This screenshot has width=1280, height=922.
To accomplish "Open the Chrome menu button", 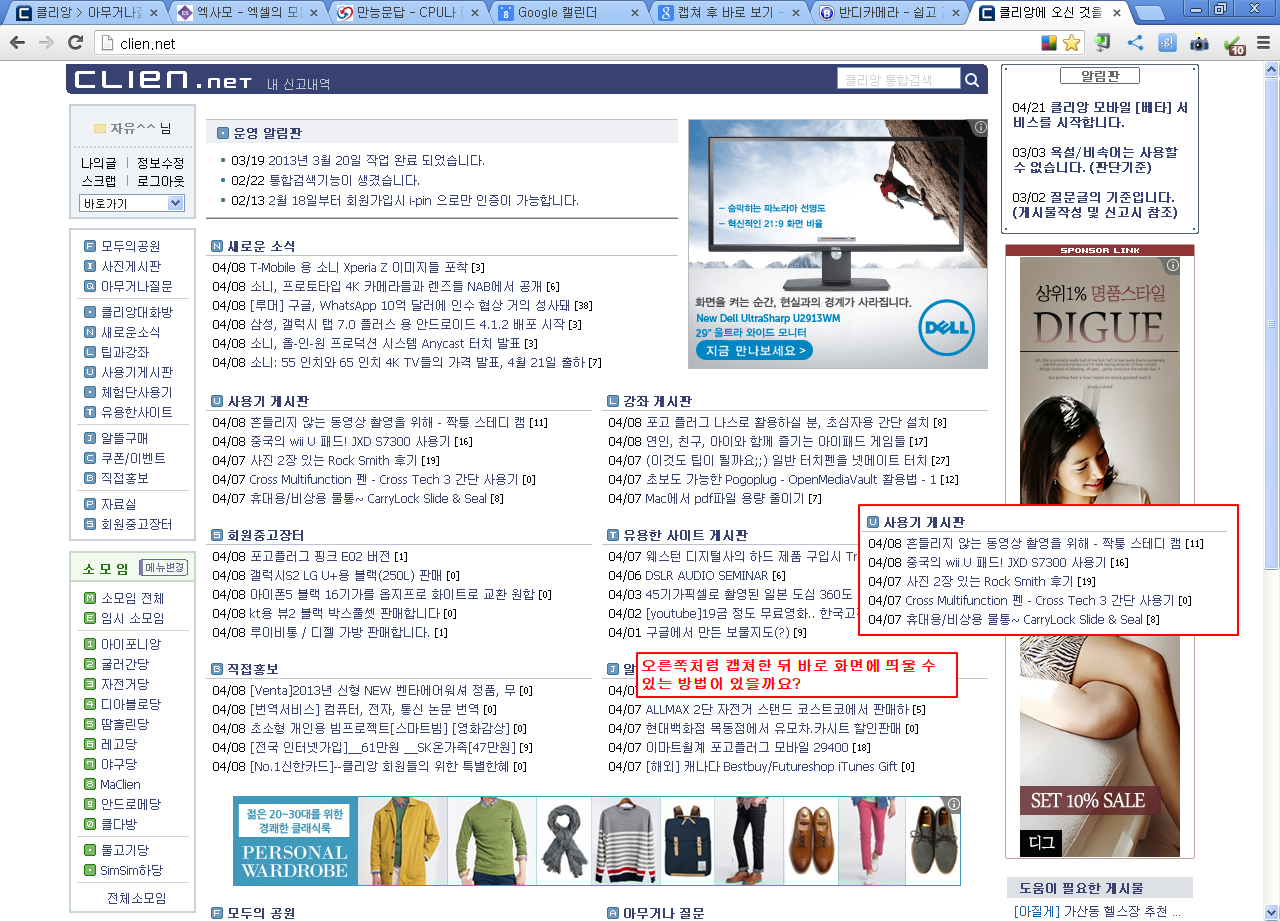I will pyautogui.click(x=1263, y=43).
